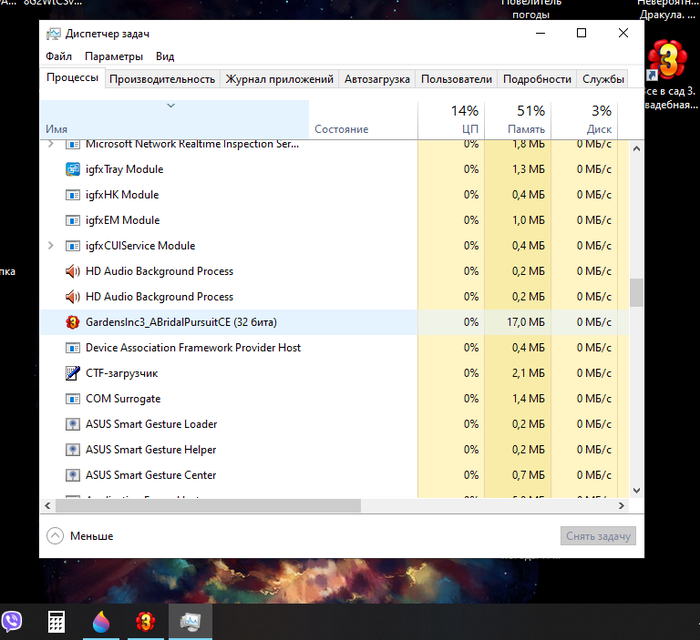Expand Microsoft Network Realtime Inspection Service row

click(x=50, y=144)
